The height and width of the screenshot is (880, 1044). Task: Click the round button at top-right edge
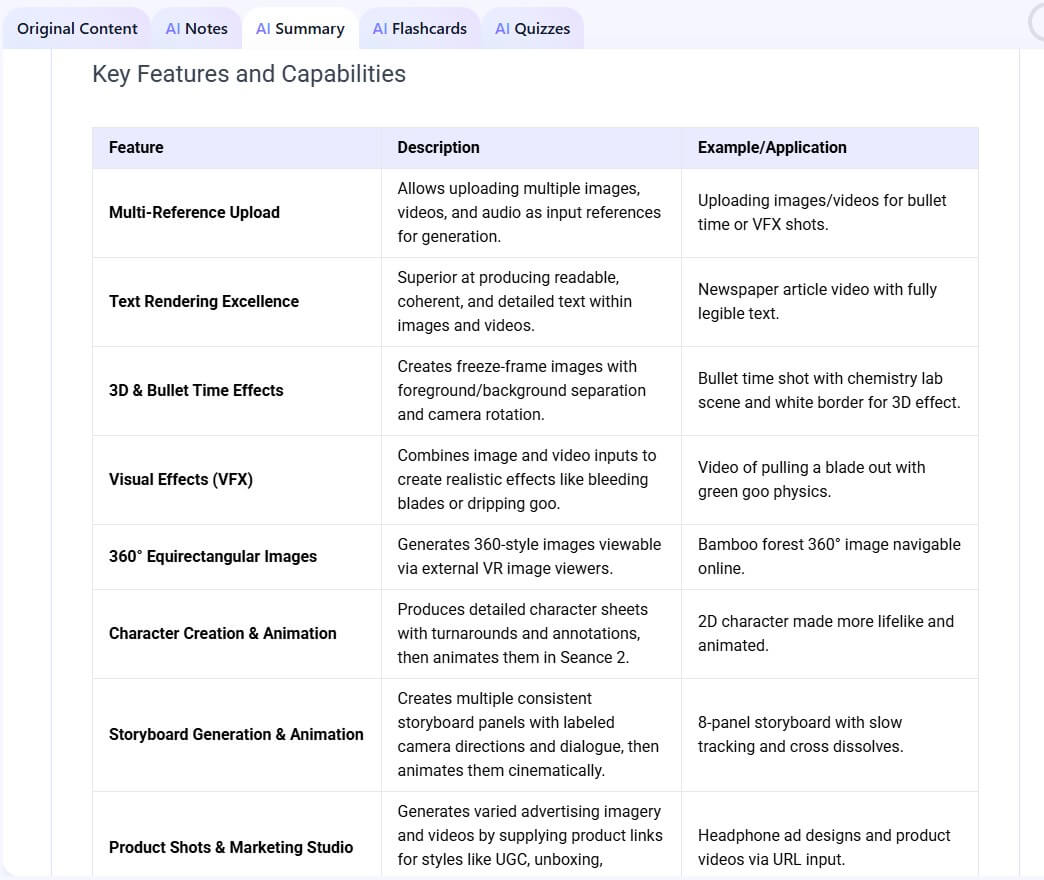coord(1037,23)
